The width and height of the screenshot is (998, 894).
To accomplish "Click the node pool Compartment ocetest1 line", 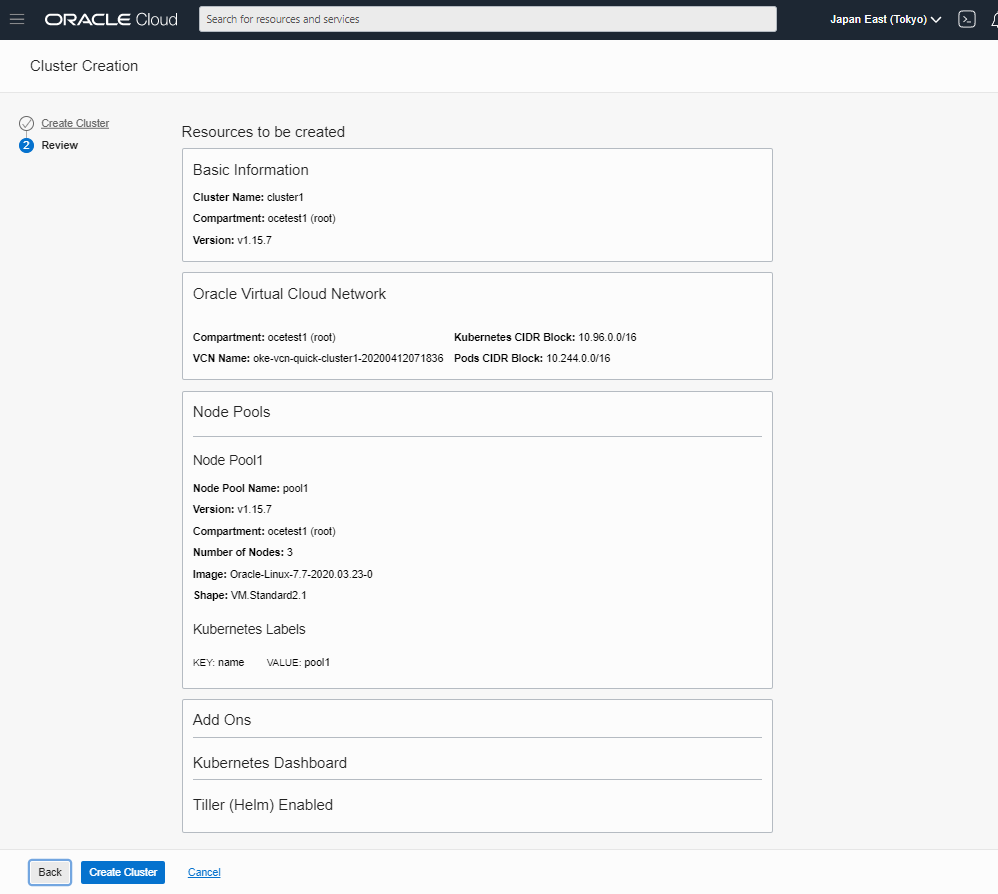I will coord(264,531).
